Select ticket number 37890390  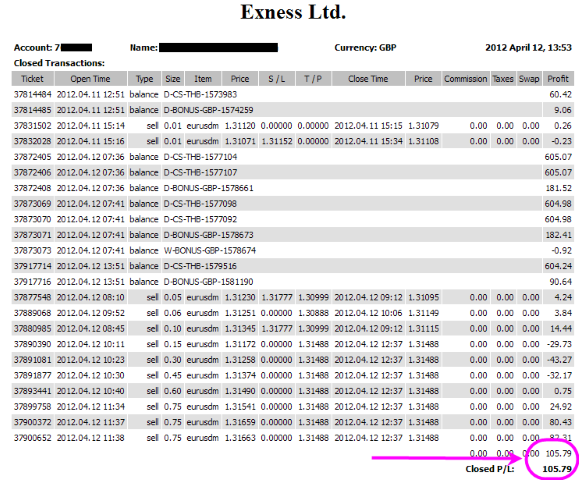(32, 344)
